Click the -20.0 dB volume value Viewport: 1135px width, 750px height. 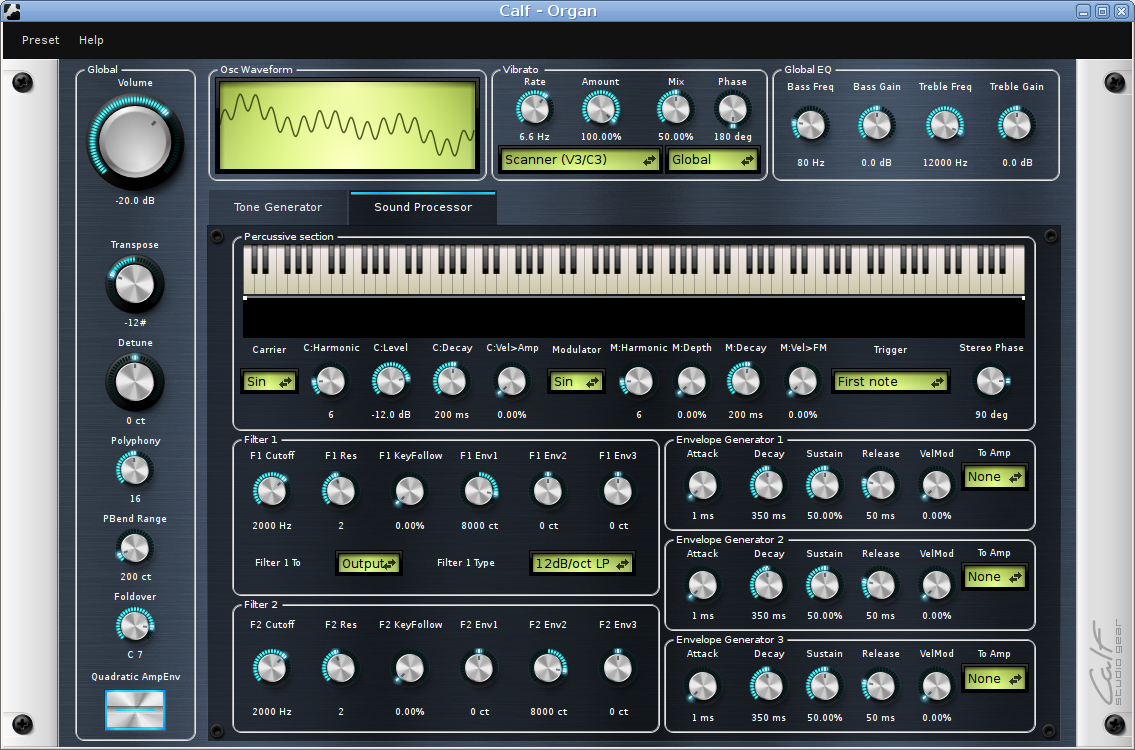point(135,201)
